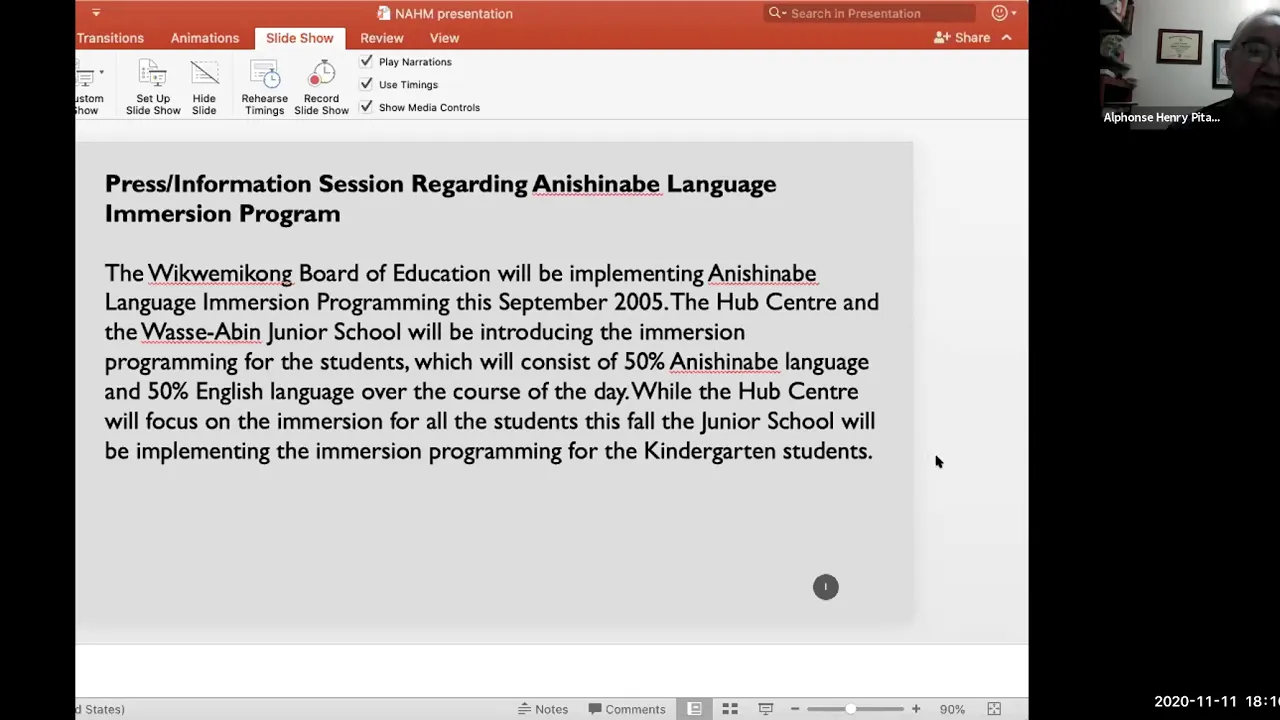
Task: Click the zoom out minus button
Action: [795, 709]
